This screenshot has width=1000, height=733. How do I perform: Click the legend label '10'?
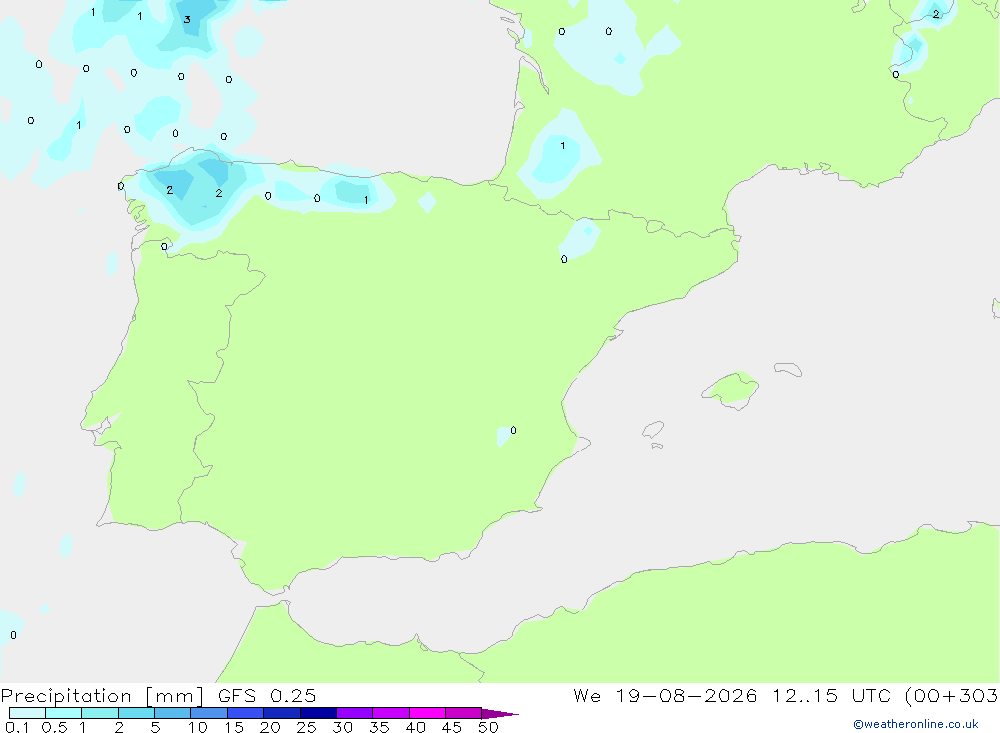(198, 727)
